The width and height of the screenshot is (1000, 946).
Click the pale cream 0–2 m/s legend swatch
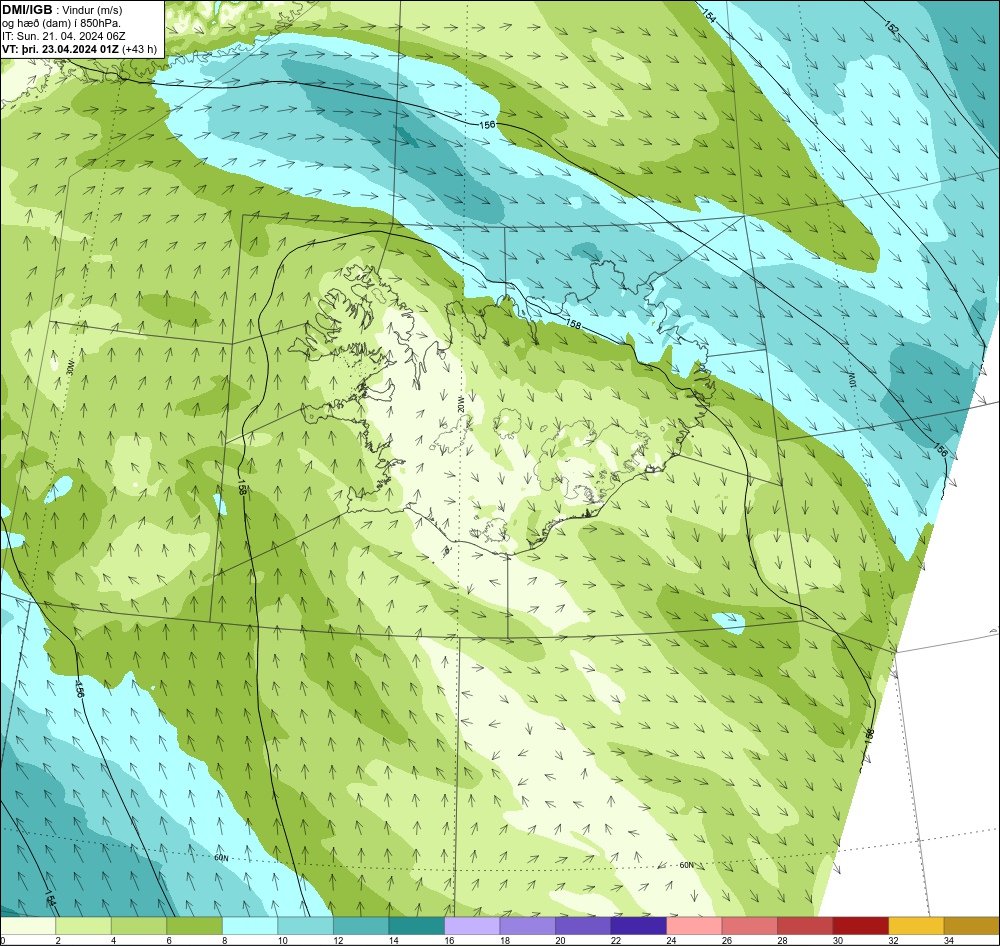(x=28, y=926)
